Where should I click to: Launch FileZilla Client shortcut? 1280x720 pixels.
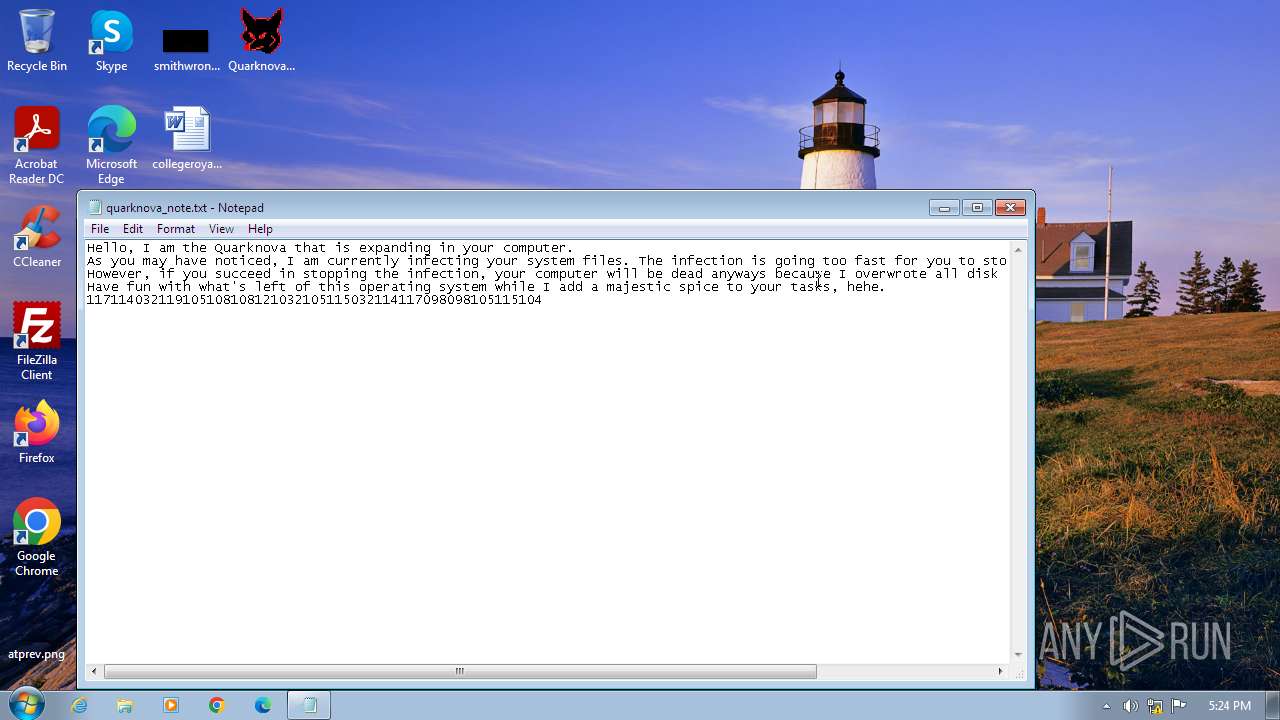point(37,341)
